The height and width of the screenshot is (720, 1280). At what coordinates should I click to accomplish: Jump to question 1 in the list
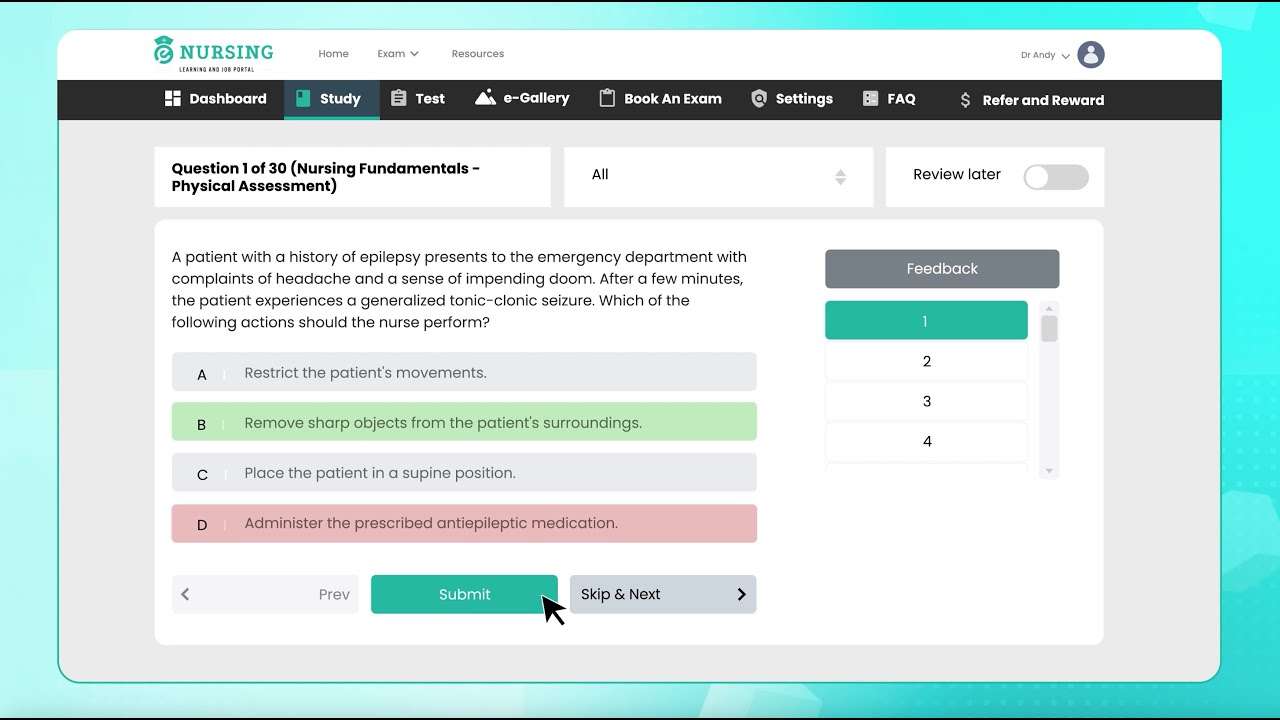coord(926,321)
